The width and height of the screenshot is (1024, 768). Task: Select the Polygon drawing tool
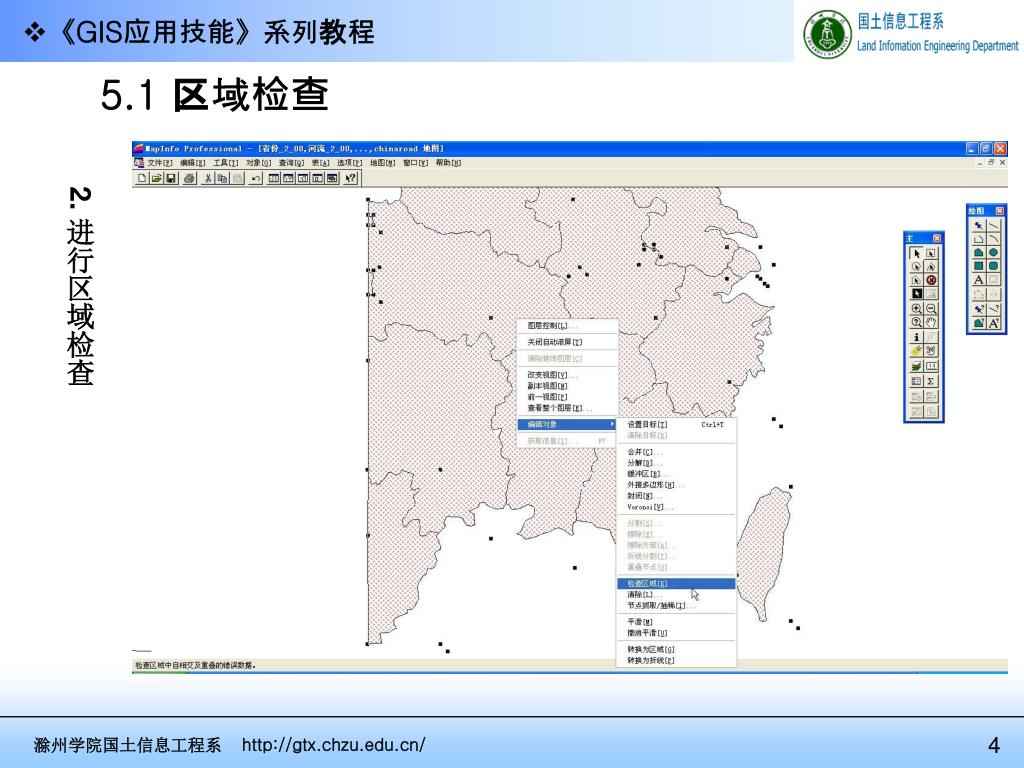tap(978, 253)
